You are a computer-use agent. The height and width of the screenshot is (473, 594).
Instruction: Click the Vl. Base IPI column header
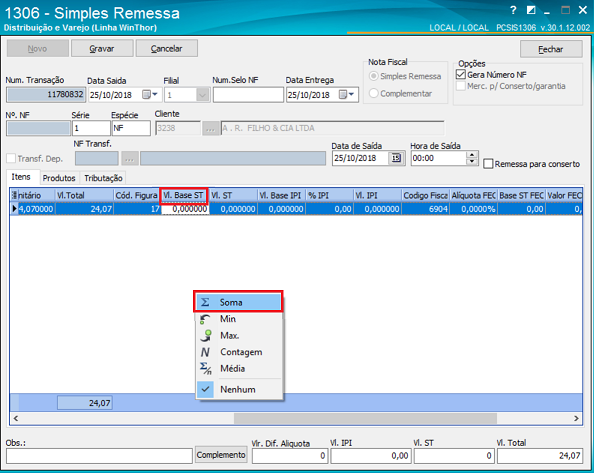281,195
